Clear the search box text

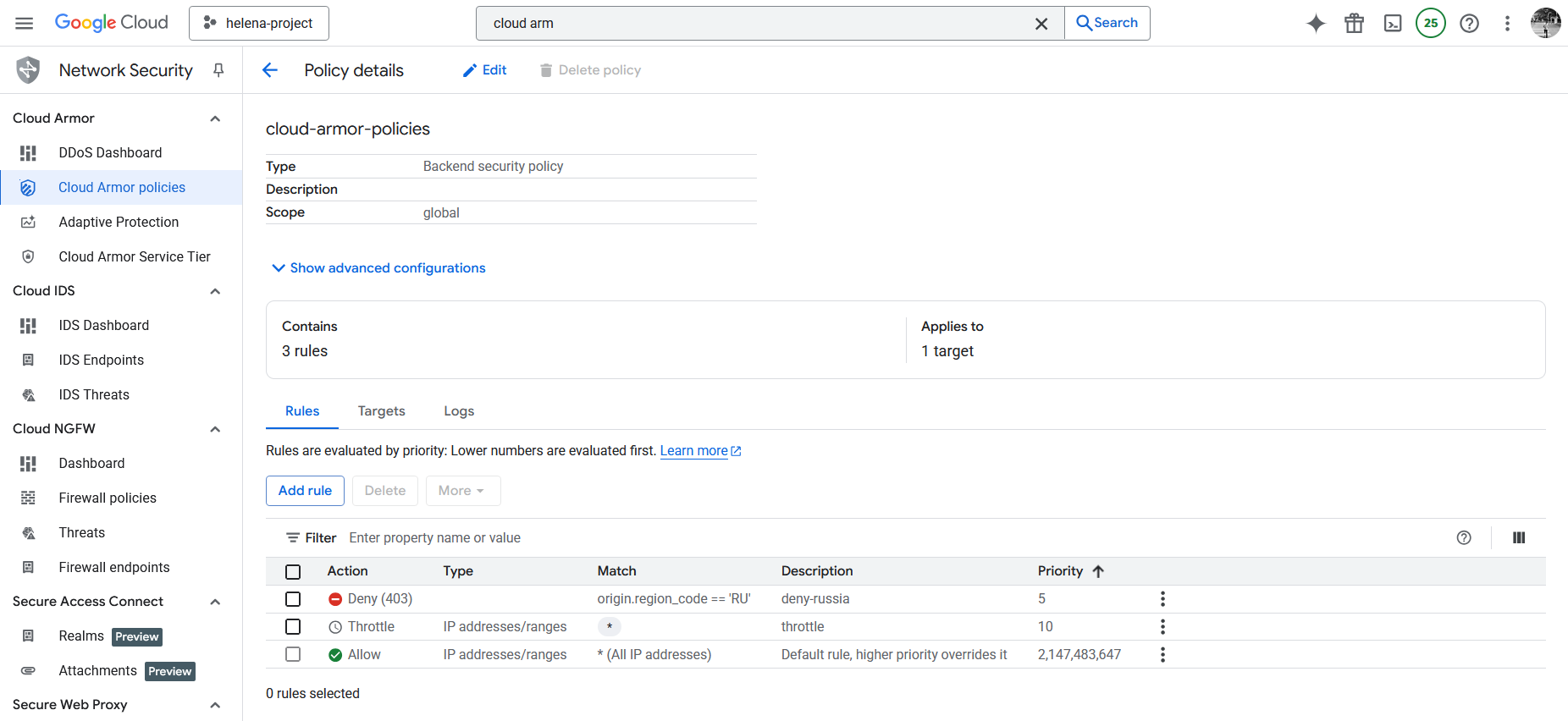[x=1041, y=24]
